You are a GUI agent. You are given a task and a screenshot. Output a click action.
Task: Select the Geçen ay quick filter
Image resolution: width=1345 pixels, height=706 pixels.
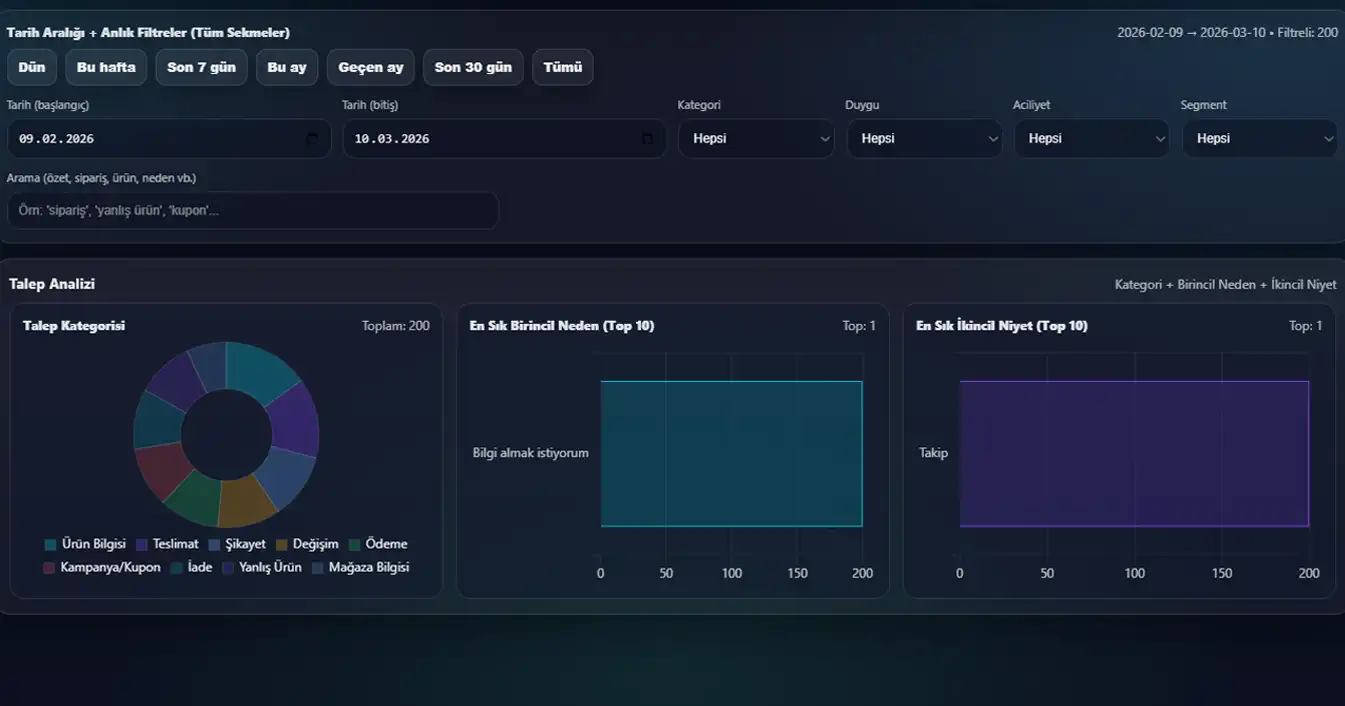coord(370,67)
